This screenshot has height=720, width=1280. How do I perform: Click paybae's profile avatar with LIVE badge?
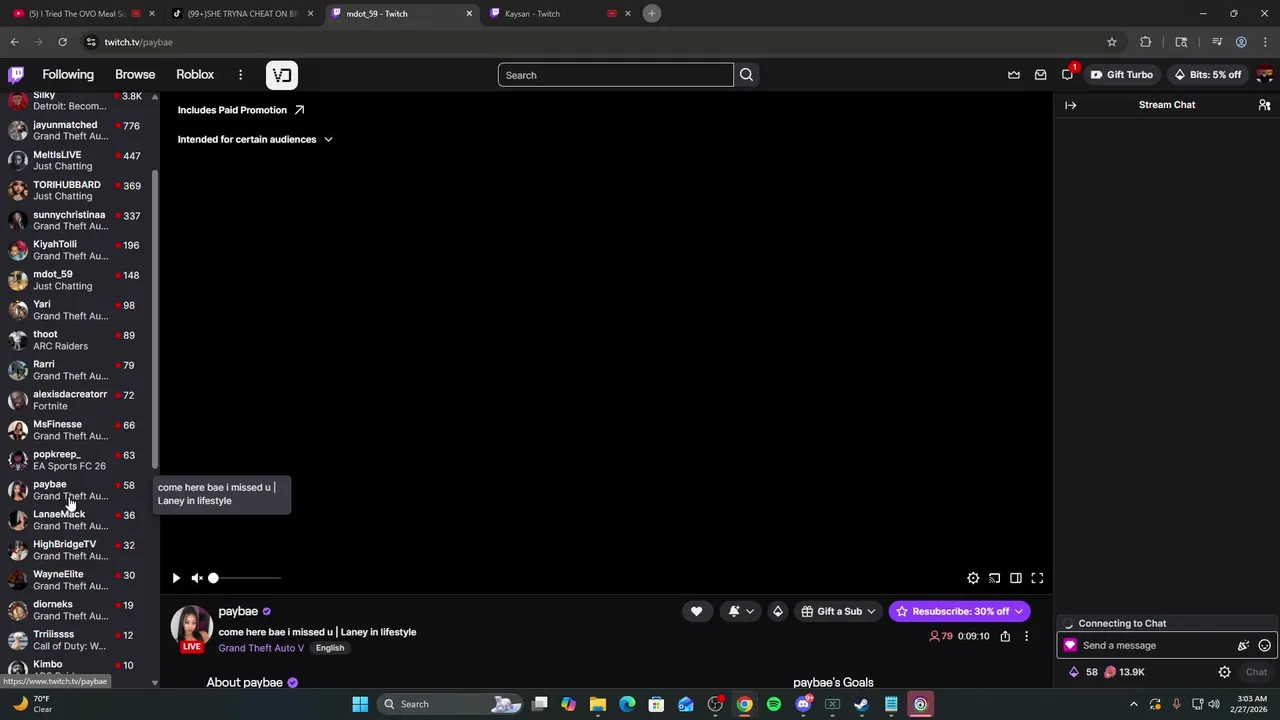tap(191, 629)
